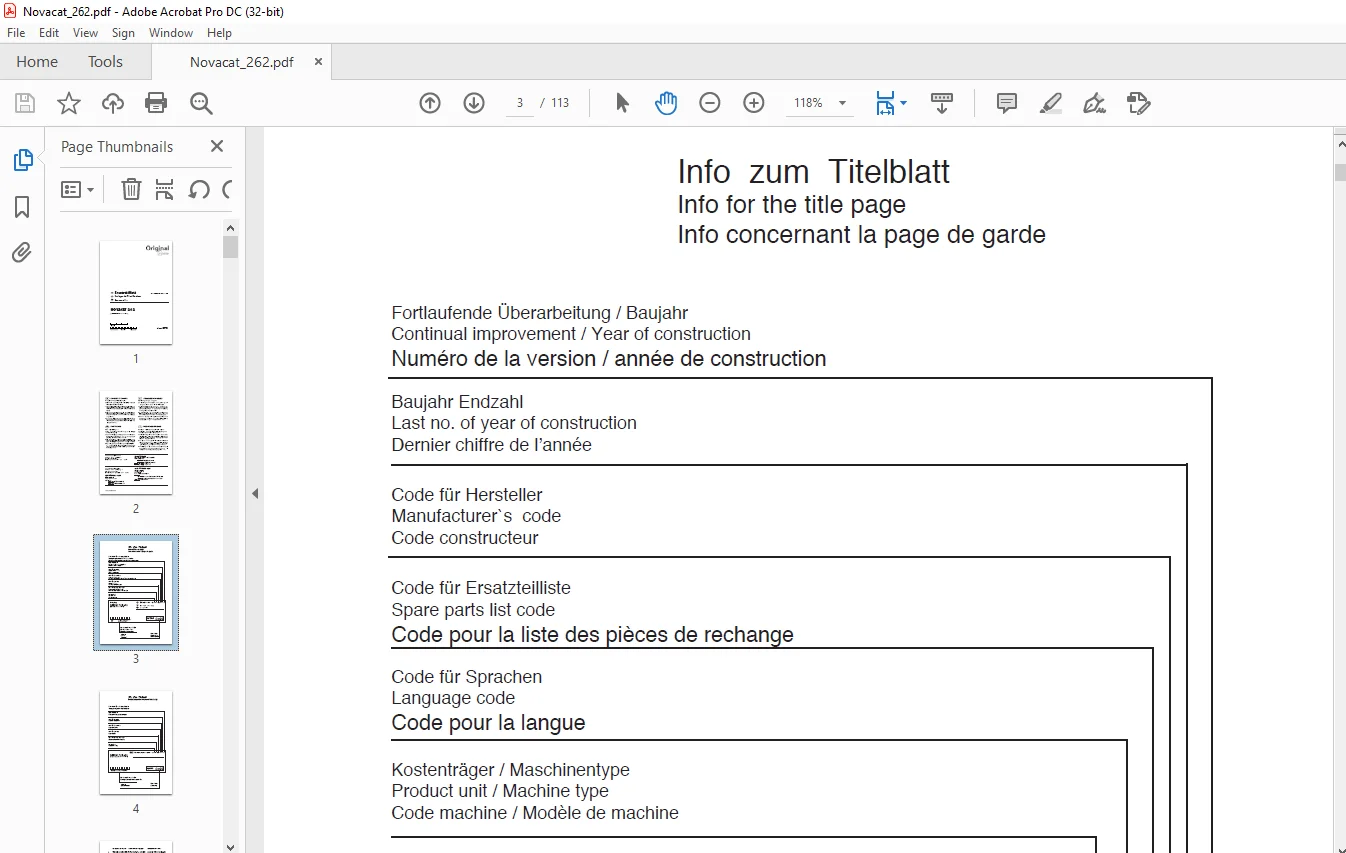Click the 'Product unit / Machine type' text
The image size is (1346, 853).
coord(500,791)
